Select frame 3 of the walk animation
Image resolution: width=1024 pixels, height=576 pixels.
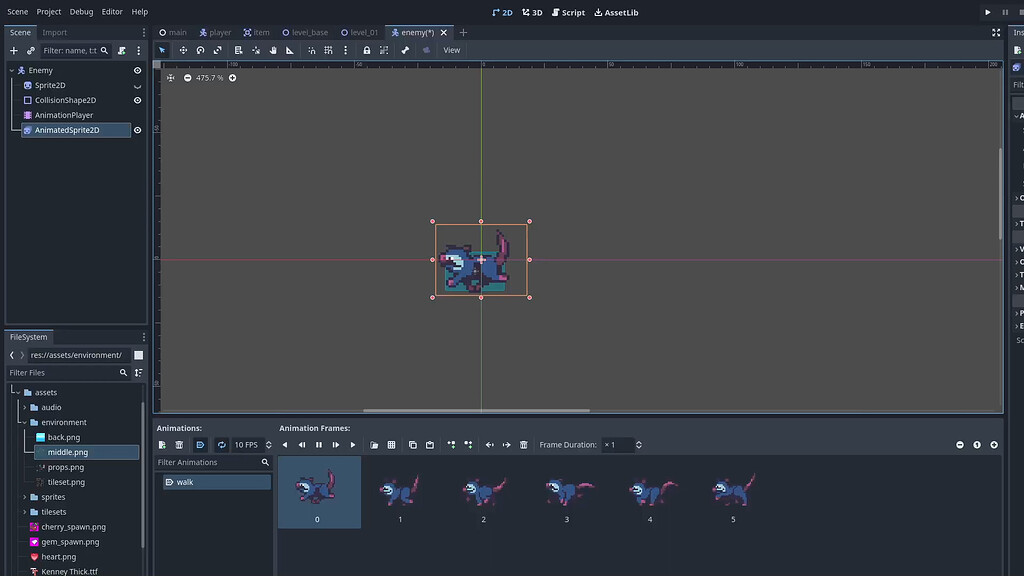click(x=567, y=492)
